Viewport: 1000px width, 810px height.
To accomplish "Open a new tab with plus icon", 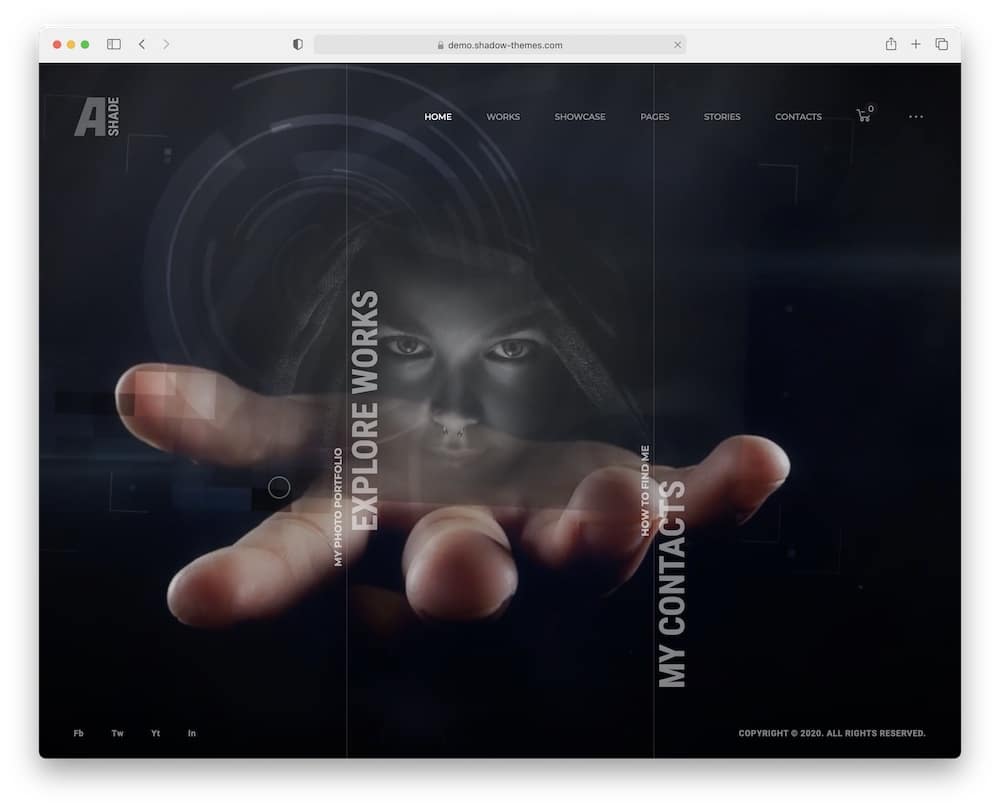I will click(x=916, y=44).
